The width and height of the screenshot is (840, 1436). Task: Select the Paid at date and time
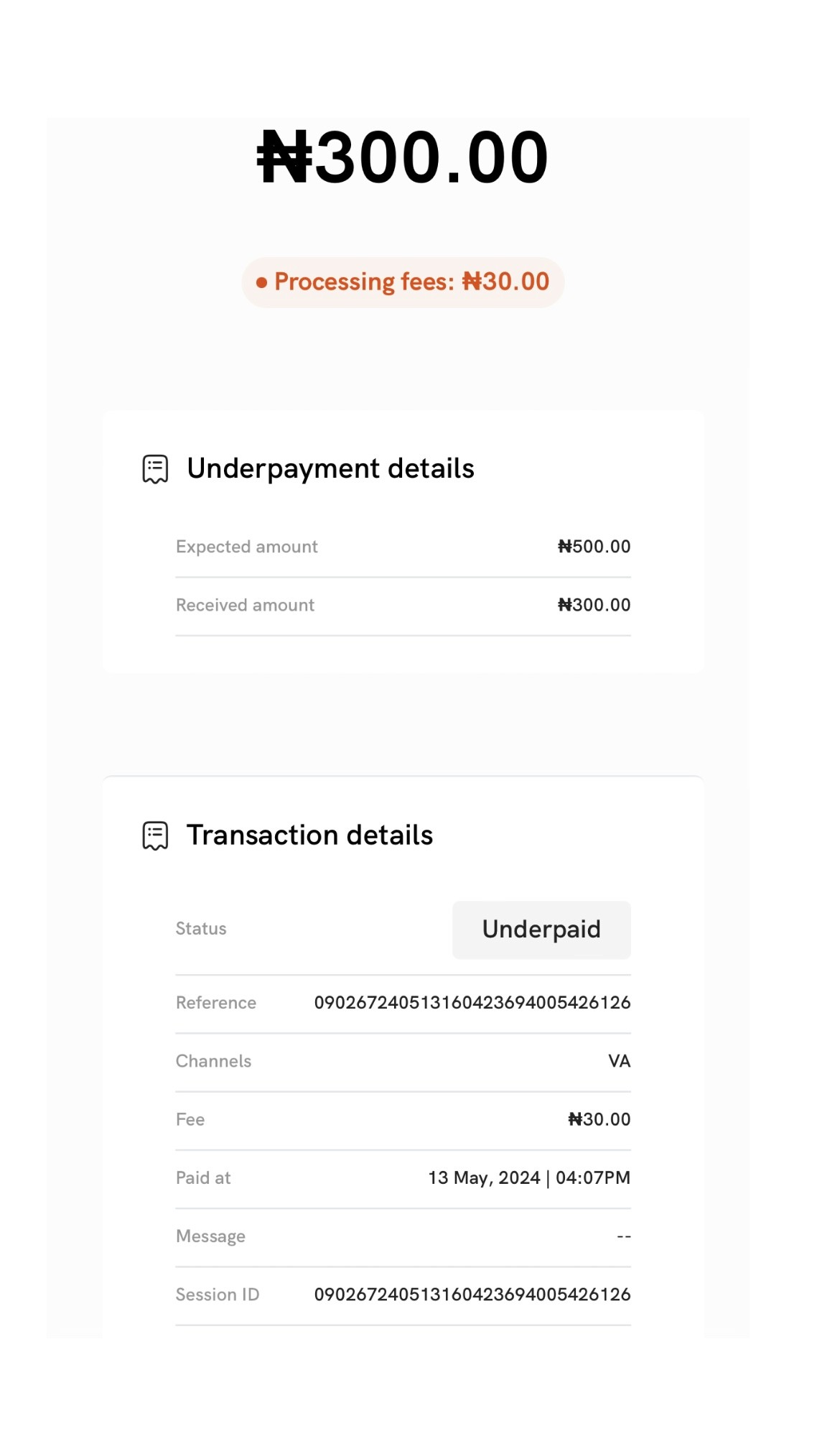click(x=529, y=1178)
